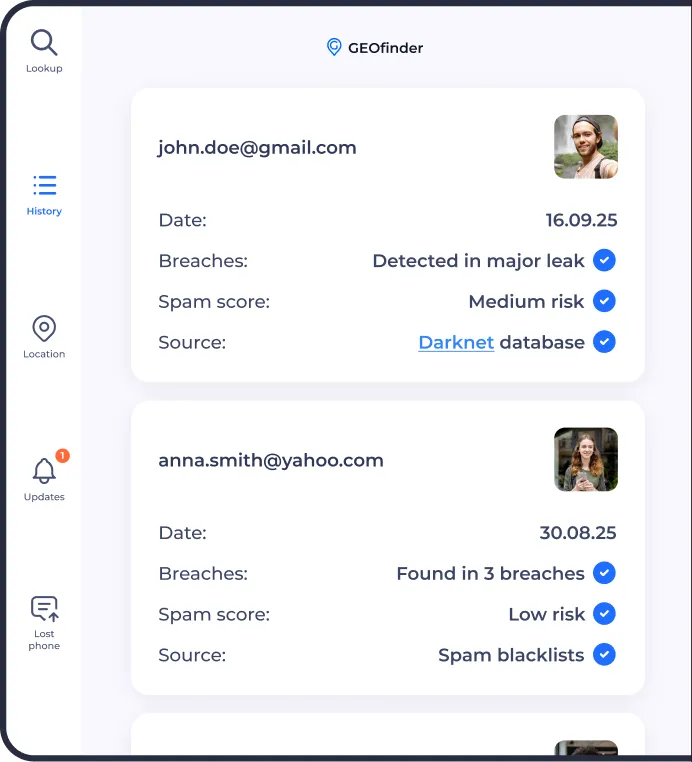The image size is (692, 762).
Task: Click the GEOfinder logo pin icon
Action: point(334,47)
